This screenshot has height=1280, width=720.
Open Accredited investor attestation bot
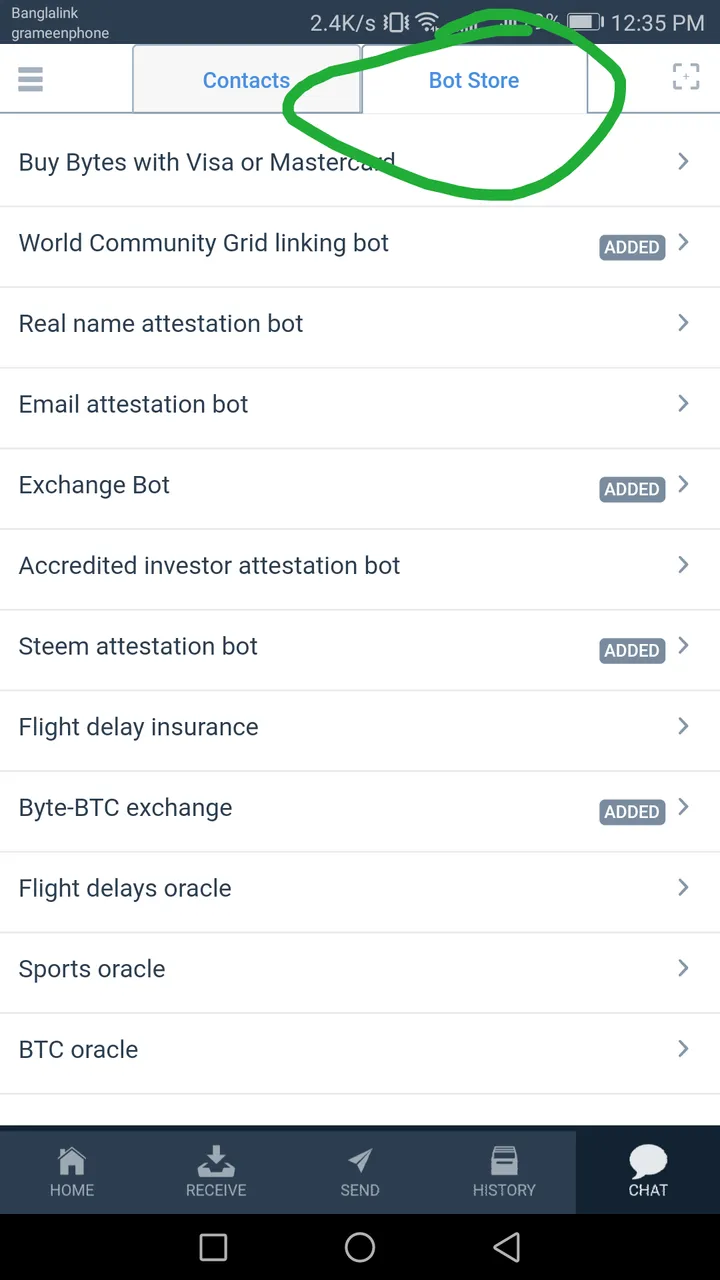coord(360,565)
